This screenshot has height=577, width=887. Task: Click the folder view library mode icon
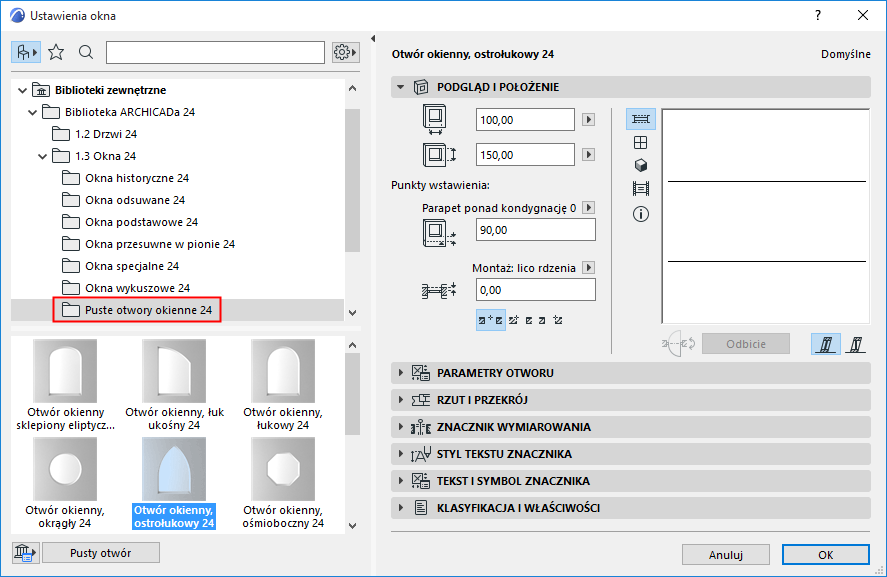(x=26, y=53)
